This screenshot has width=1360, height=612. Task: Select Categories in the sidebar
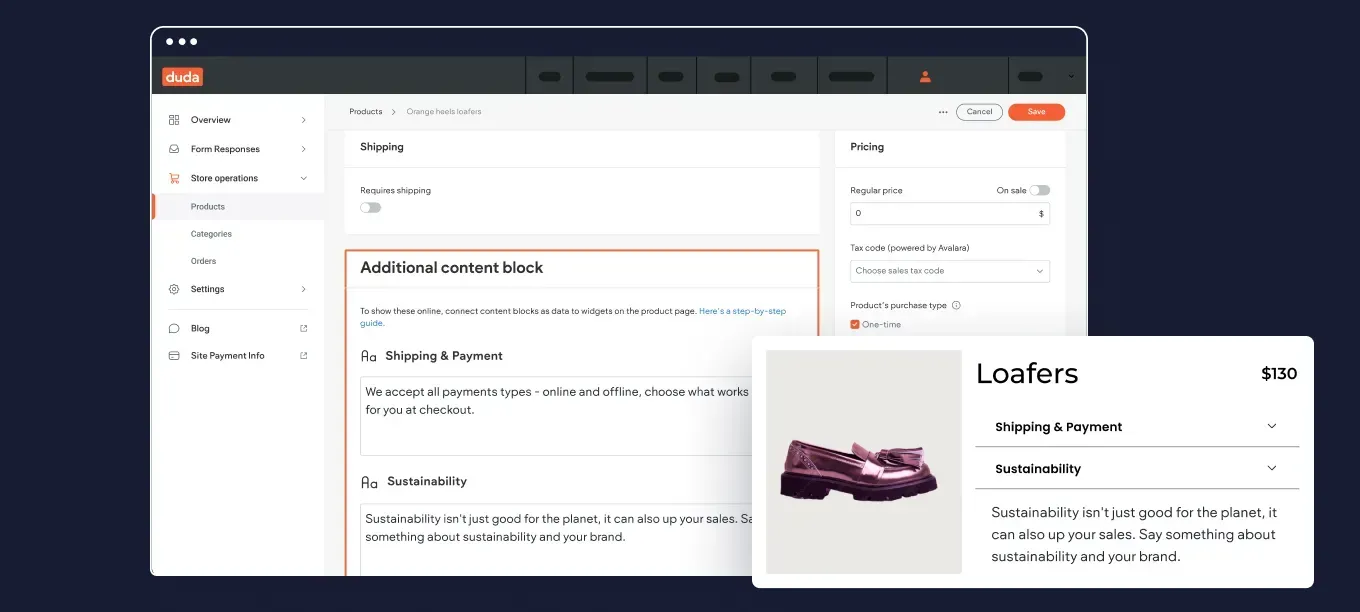click(x=211, y=234)
